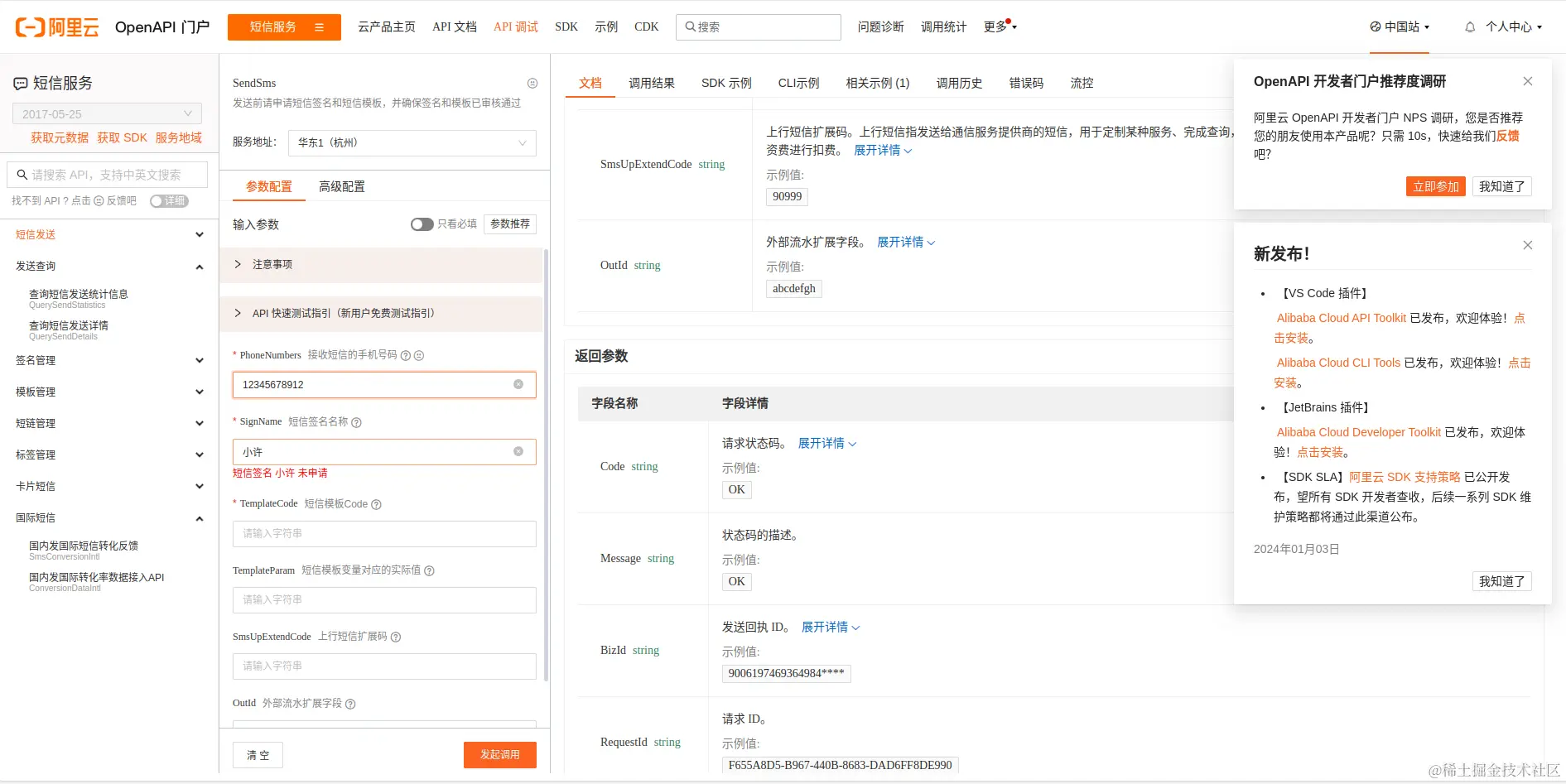Click the parameter panel vertical scrollbar
This screenshot has height=784, width=1566.
click(x=546, y=464)
